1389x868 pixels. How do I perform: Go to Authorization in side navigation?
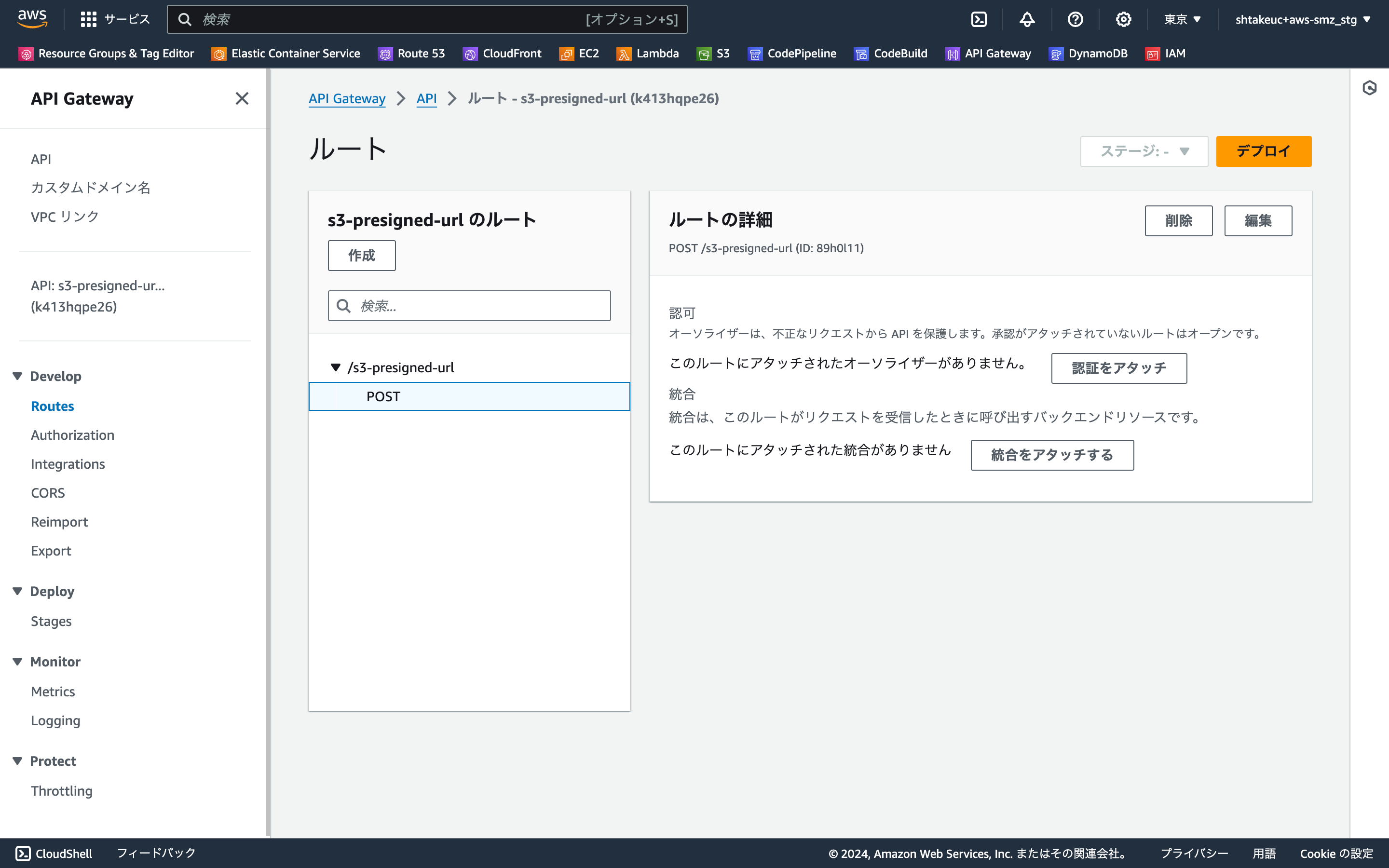pos(72,434)
